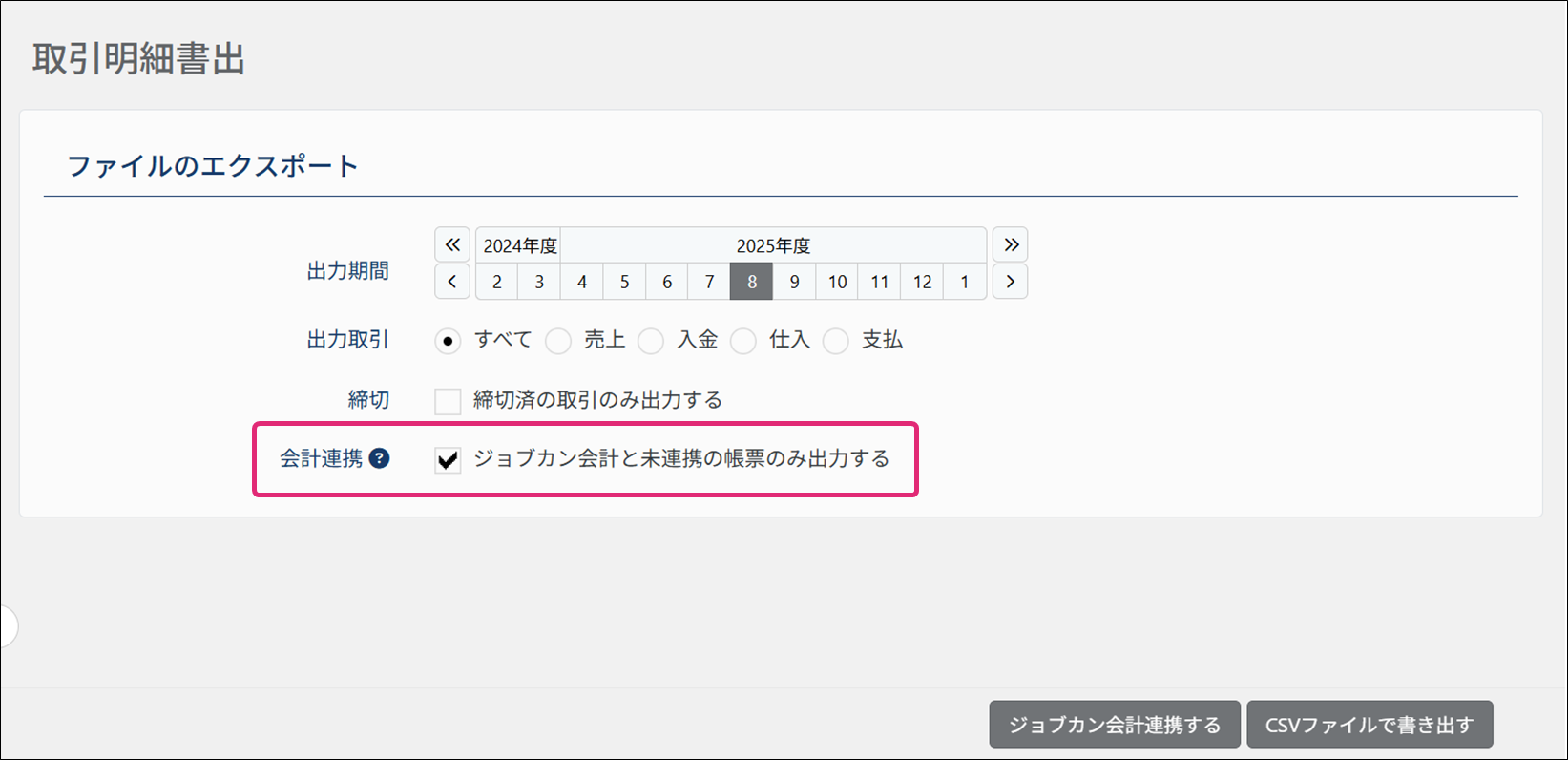
Task: Click the 2024年度 fiscal year header
Action: click(x=519, y=245)
